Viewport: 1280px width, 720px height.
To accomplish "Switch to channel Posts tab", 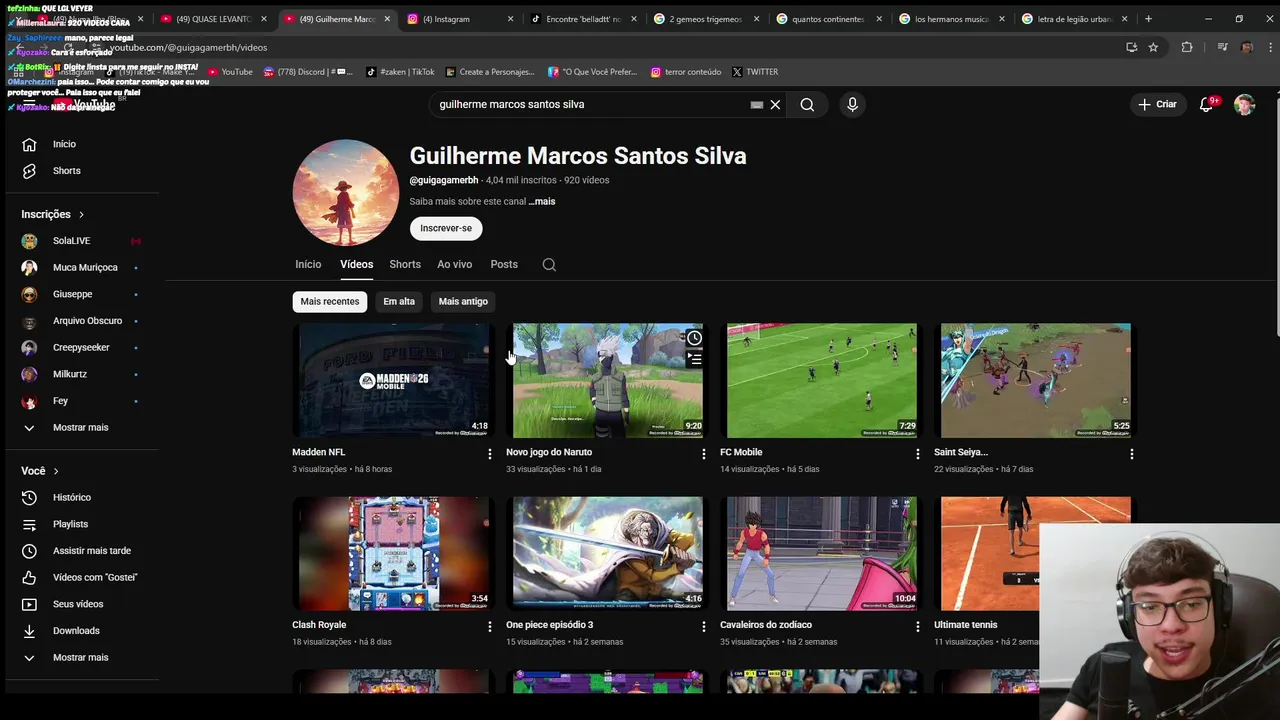I will pos(504,264).
